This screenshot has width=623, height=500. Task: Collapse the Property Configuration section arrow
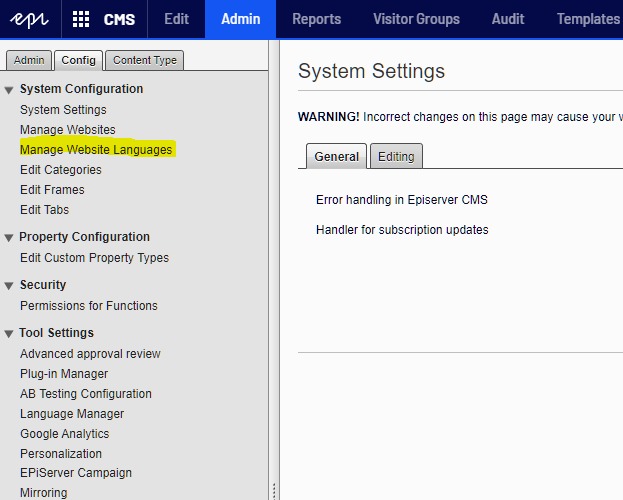tap(9, 238)
